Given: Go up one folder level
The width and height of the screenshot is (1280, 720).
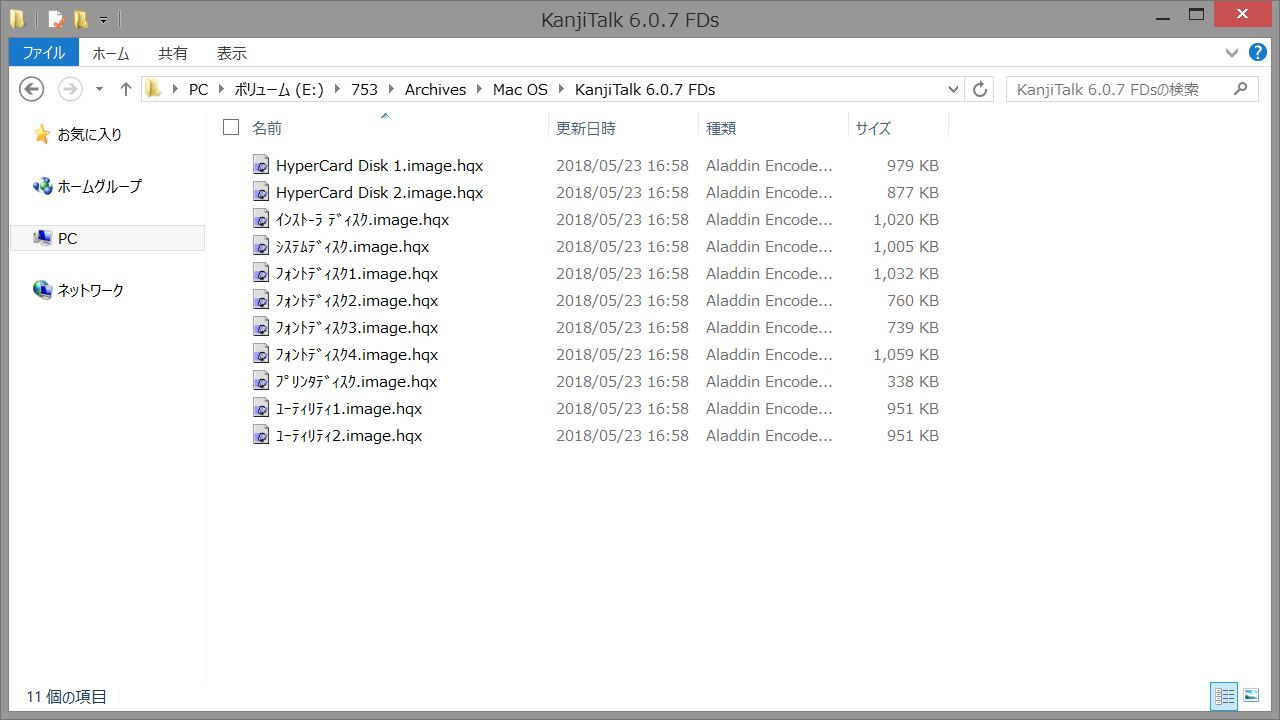Looking at the screenshot, I should point(125,89).
